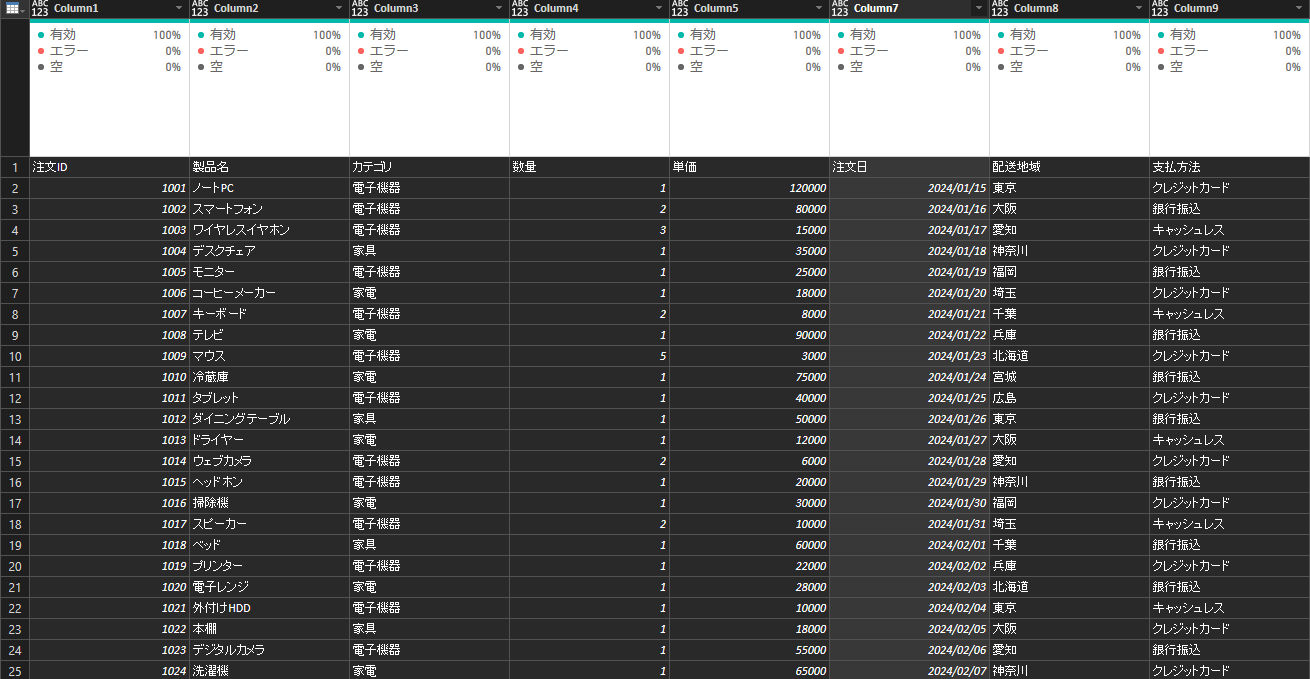Viewport: 1310px width, 679px height.
Task: Open the filter dropdown for Column9
Action: (x=1299, y=8)
